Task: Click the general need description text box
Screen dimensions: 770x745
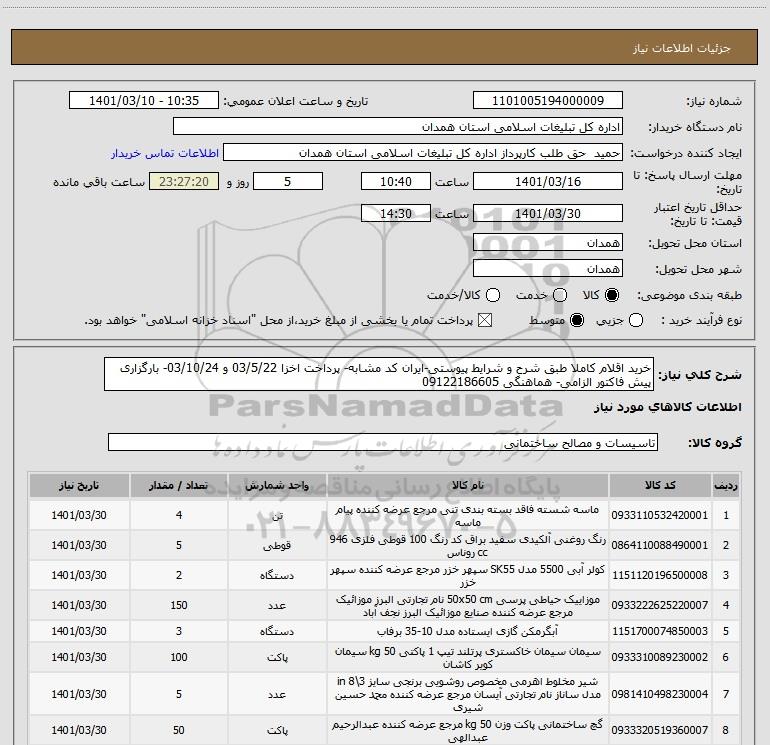Action: pyautogui.click(x=379, y=374)
